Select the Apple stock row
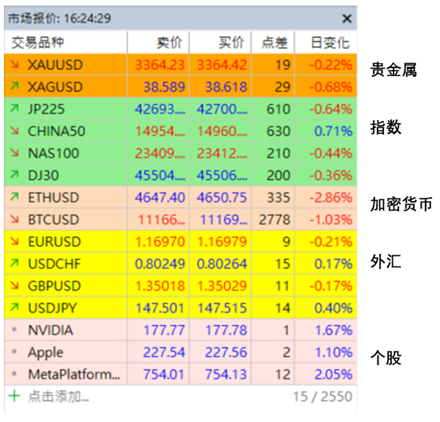 point(180,352)
